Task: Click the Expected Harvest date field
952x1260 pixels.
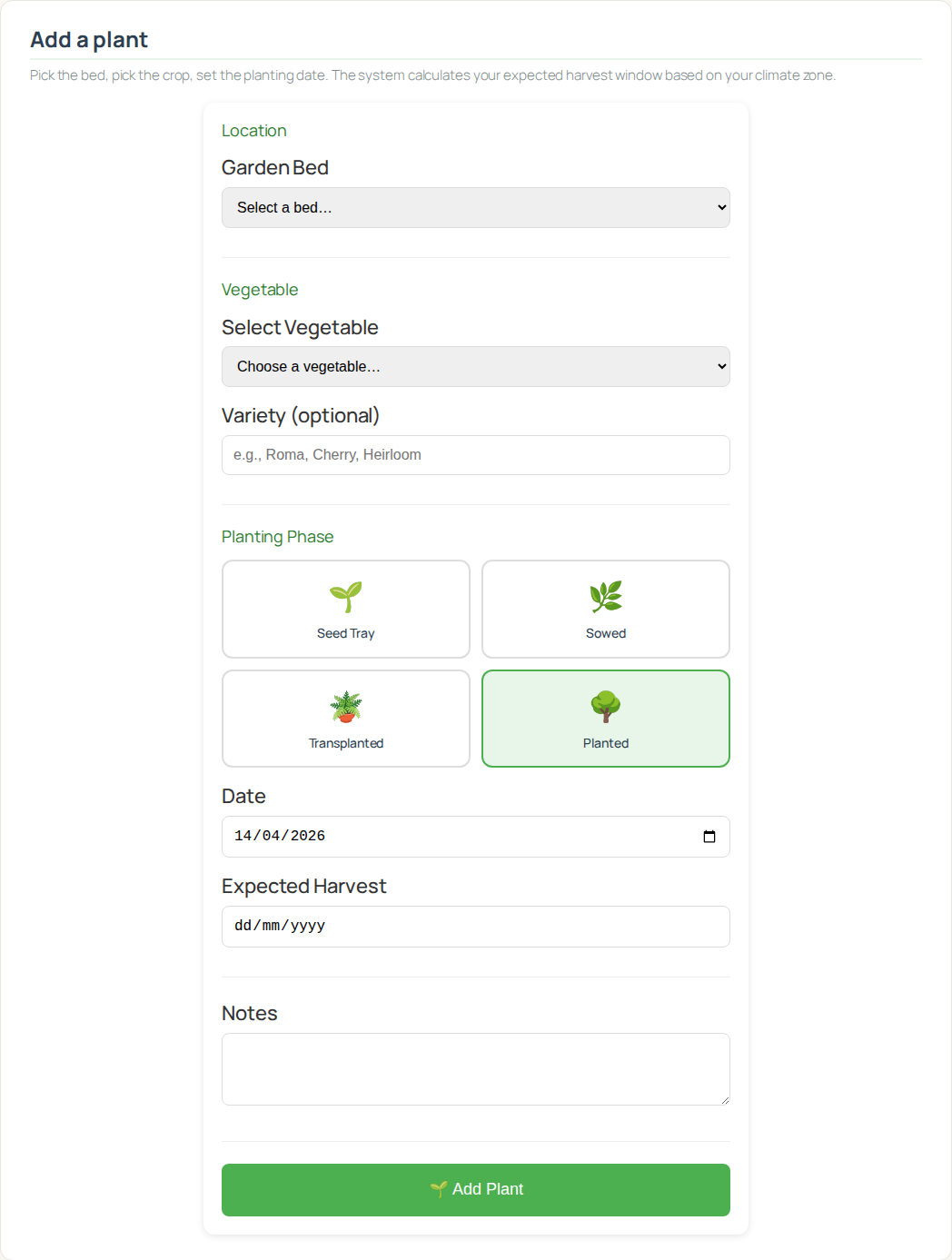Action: (475, 926)
